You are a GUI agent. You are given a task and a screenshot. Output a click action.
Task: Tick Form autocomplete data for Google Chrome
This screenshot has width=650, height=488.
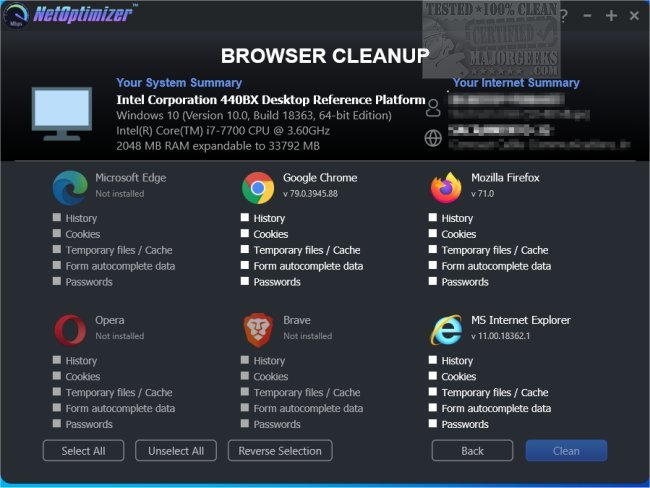point(245,265)
